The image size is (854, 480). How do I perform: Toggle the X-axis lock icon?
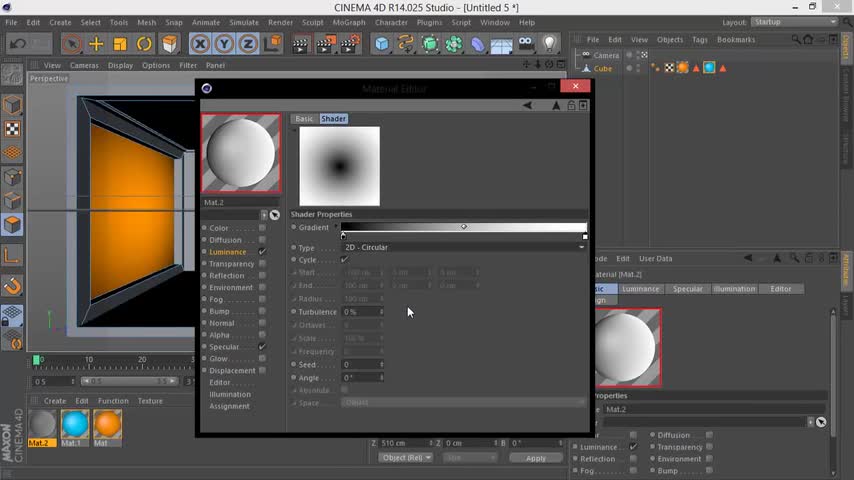pos(200,44)
